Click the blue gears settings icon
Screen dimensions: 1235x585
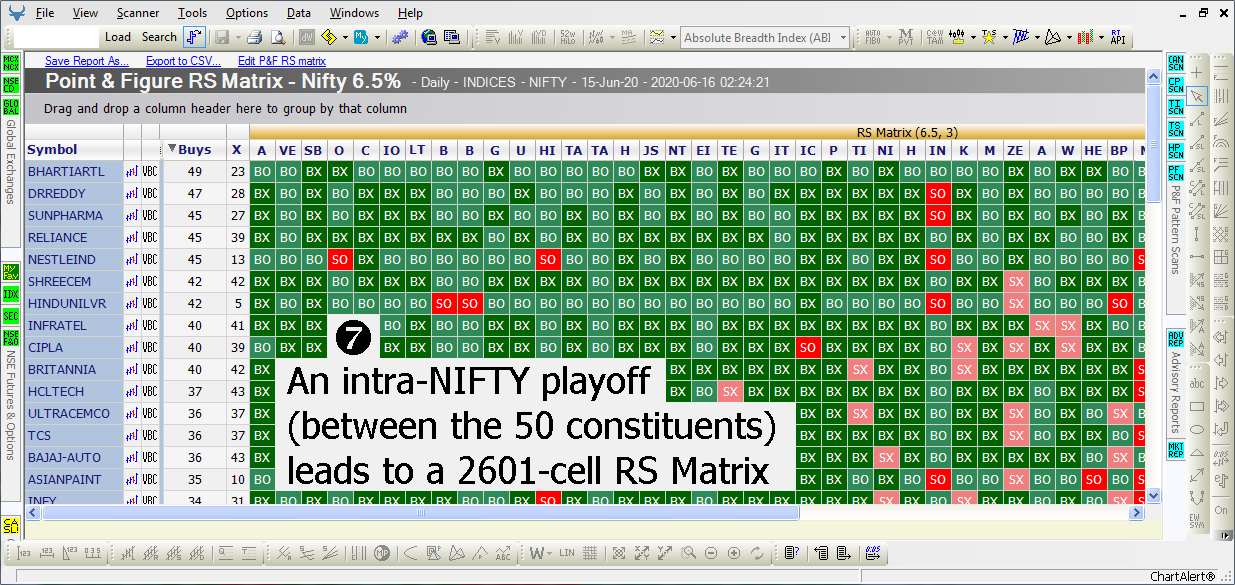400,37
